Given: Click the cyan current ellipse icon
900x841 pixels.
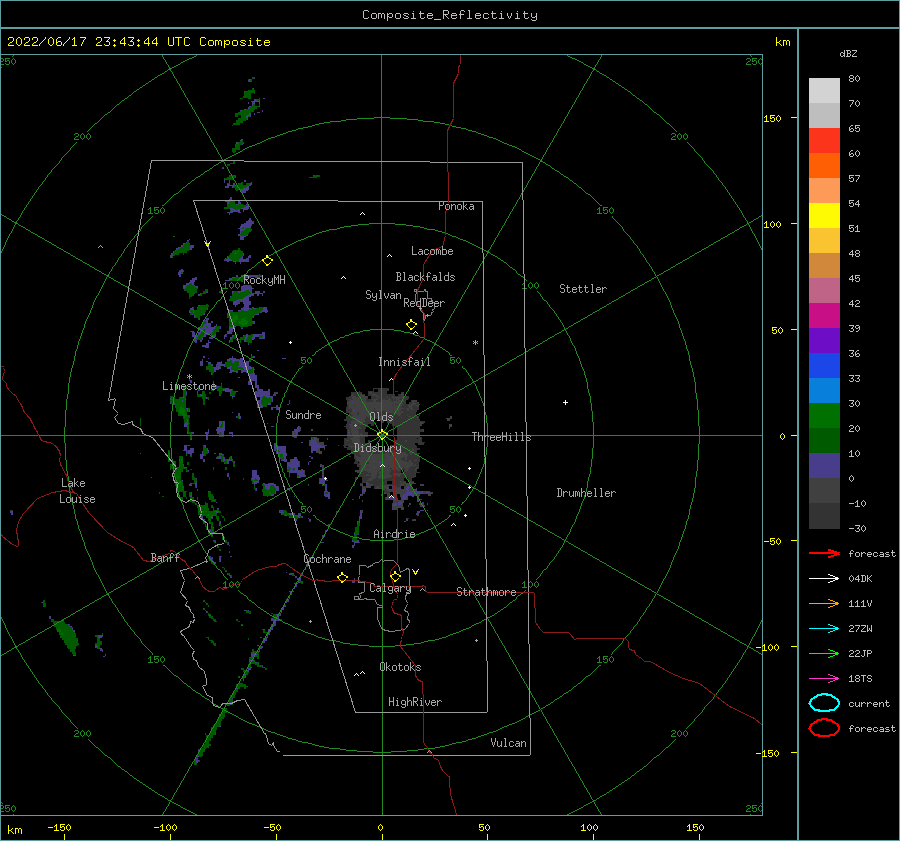Looking at the screenshot, I should click(824, 703).
